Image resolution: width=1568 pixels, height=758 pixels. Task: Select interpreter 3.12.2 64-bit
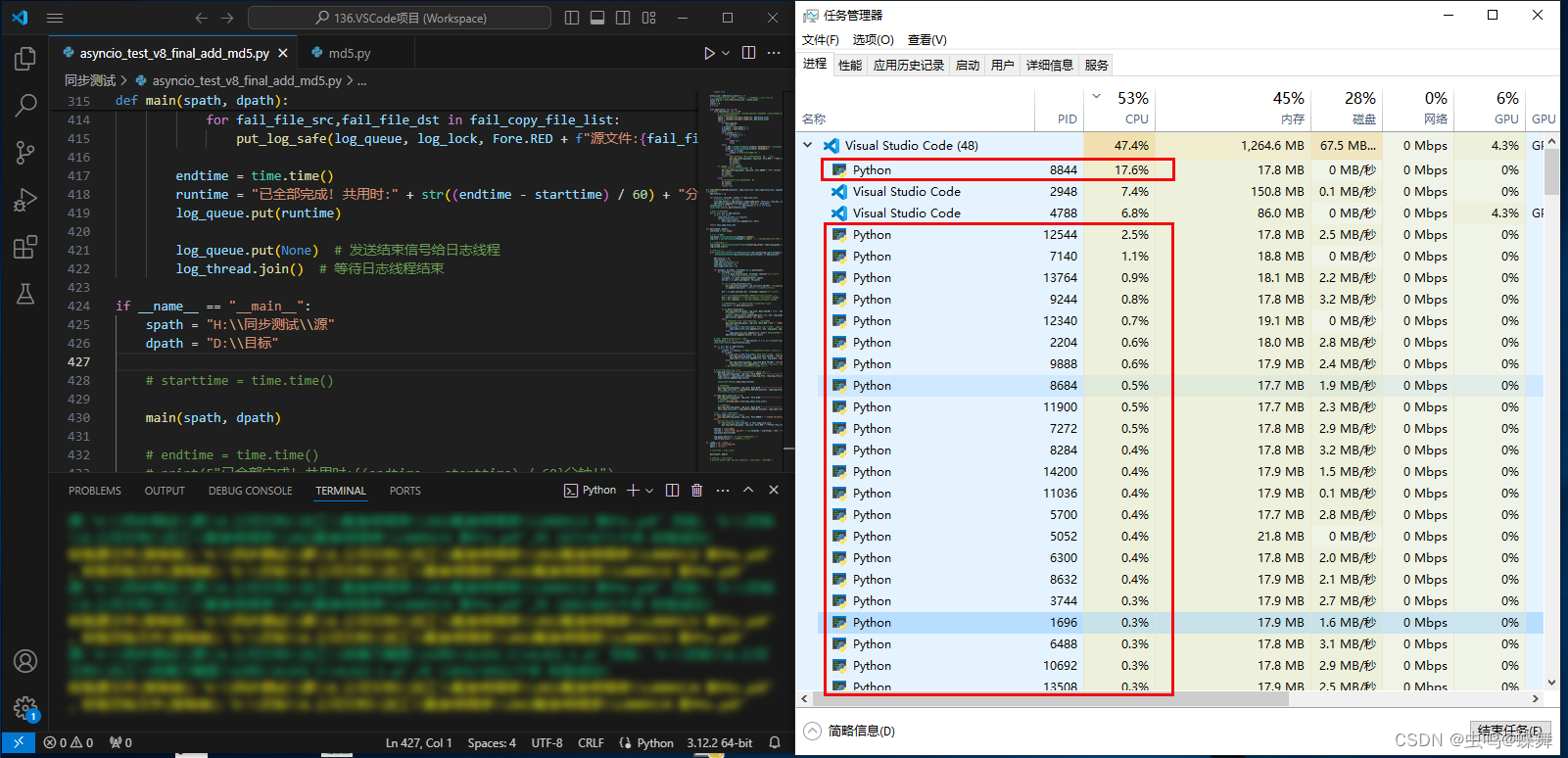click(x=720, y=742)
